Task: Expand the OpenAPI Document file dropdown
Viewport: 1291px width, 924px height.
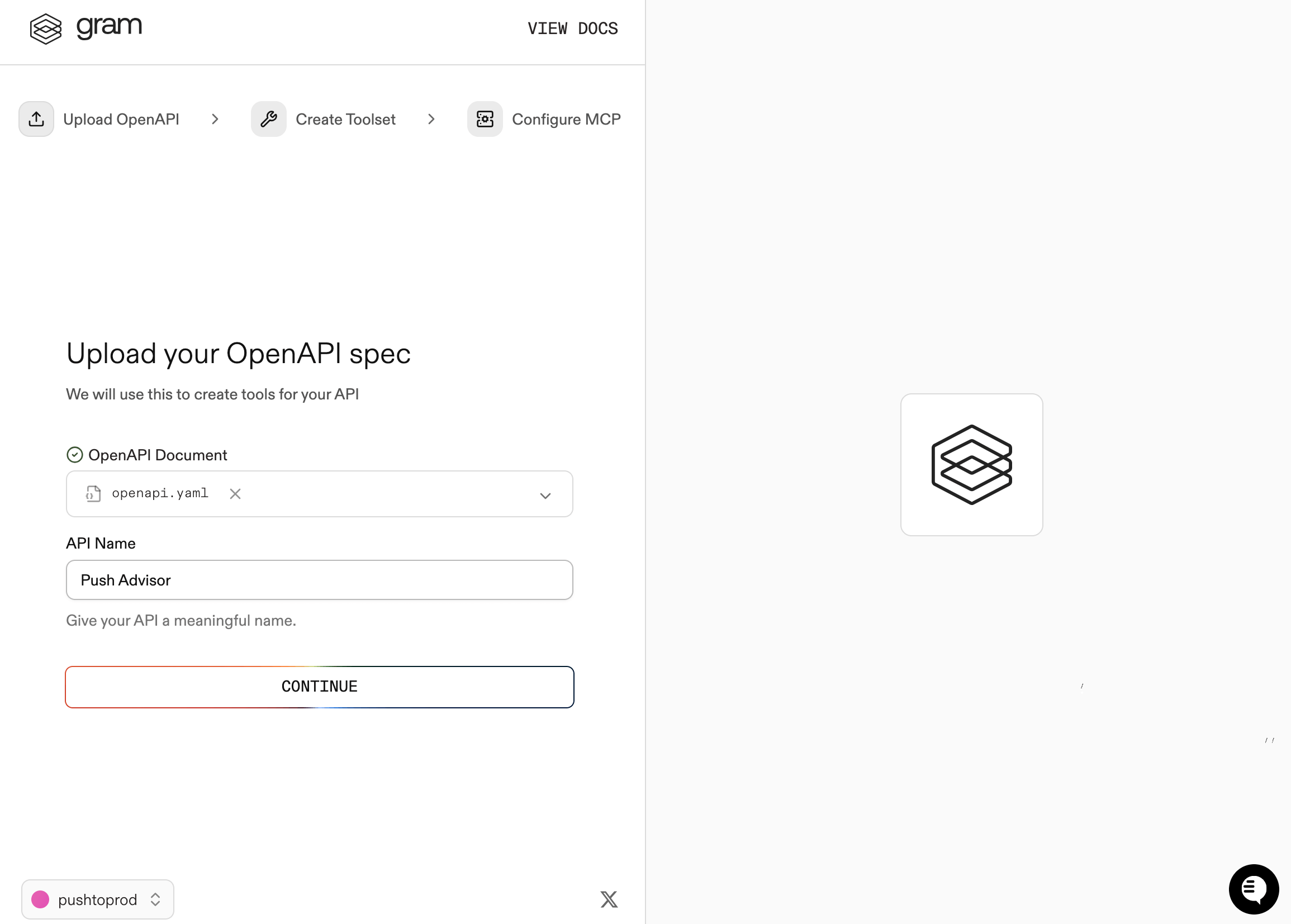Action: pyautogui.click(x=545, y=495)
